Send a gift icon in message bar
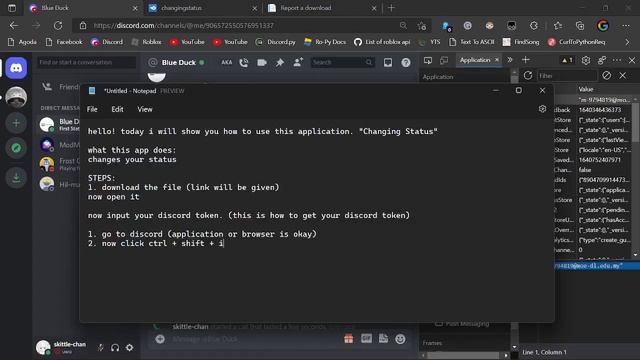Screen dimensions: 640x360 [x=348, y=338]
